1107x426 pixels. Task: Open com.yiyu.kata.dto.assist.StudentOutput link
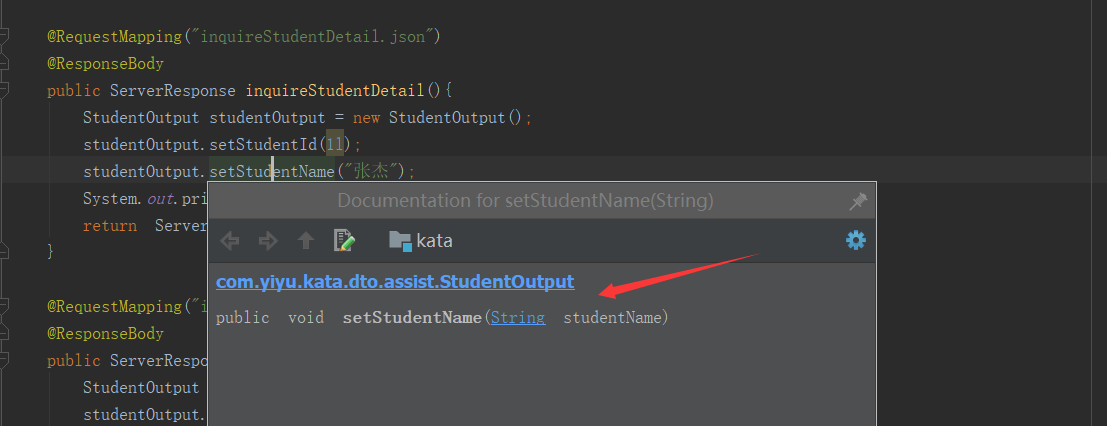click(395, 282)
